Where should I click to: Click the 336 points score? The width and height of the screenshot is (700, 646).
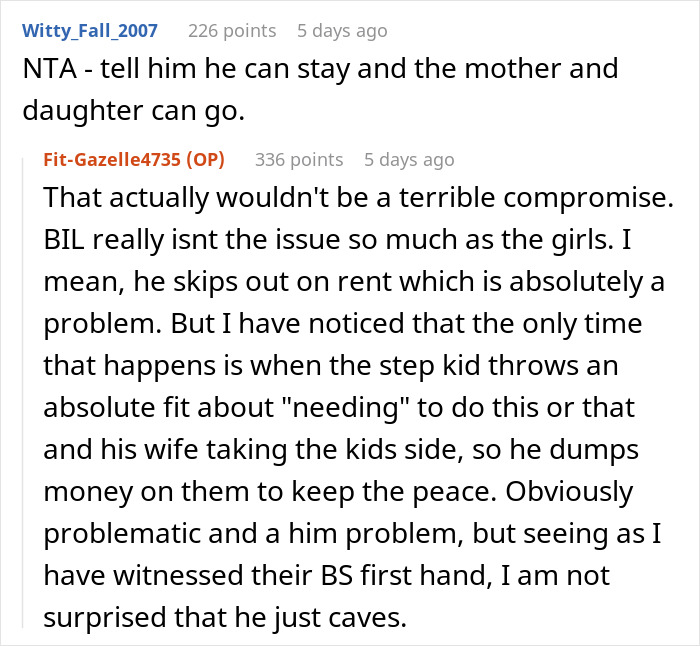299,159
